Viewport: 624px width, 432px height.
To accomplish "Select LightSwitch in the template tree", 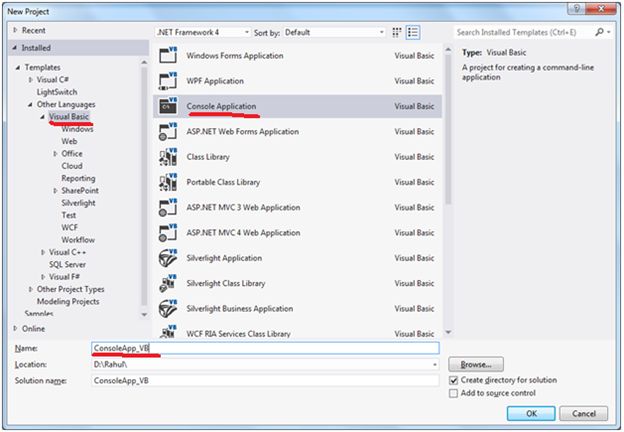I will 57,92.
